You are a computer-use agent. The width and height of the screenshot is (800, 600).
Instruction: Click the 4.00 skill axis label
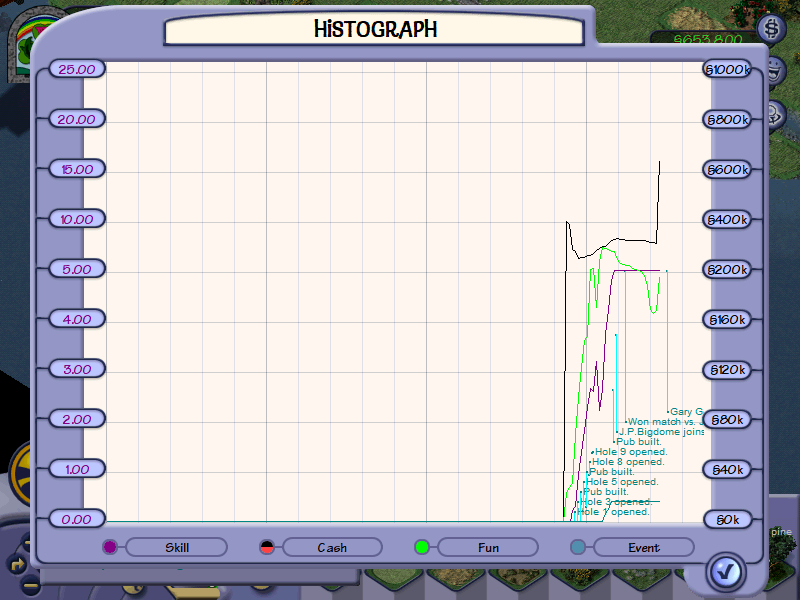[77, 319]
